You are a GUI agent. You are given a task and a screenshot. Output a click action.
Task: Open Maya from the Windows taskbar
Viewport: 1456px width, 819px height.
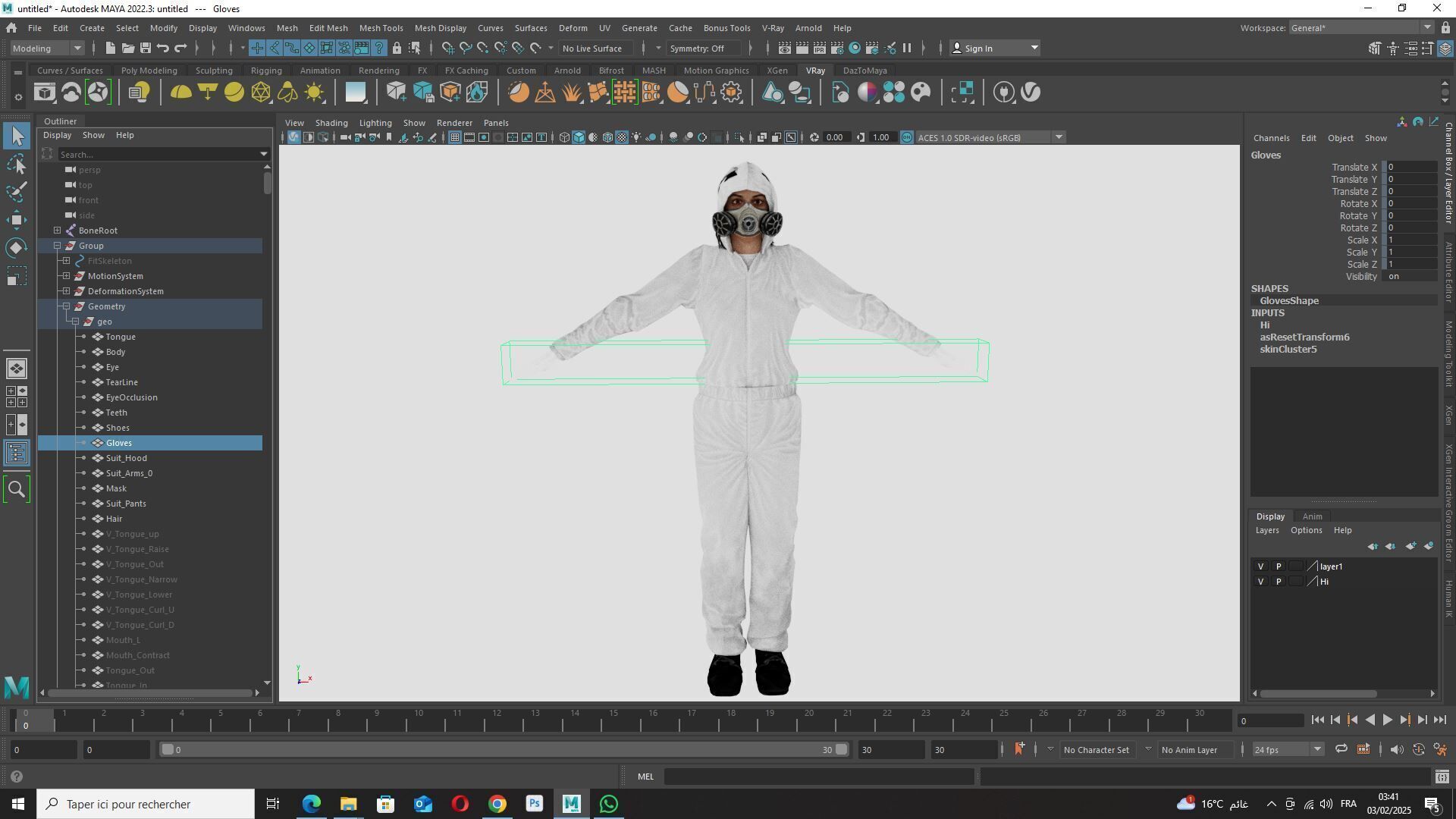(572, 804)
